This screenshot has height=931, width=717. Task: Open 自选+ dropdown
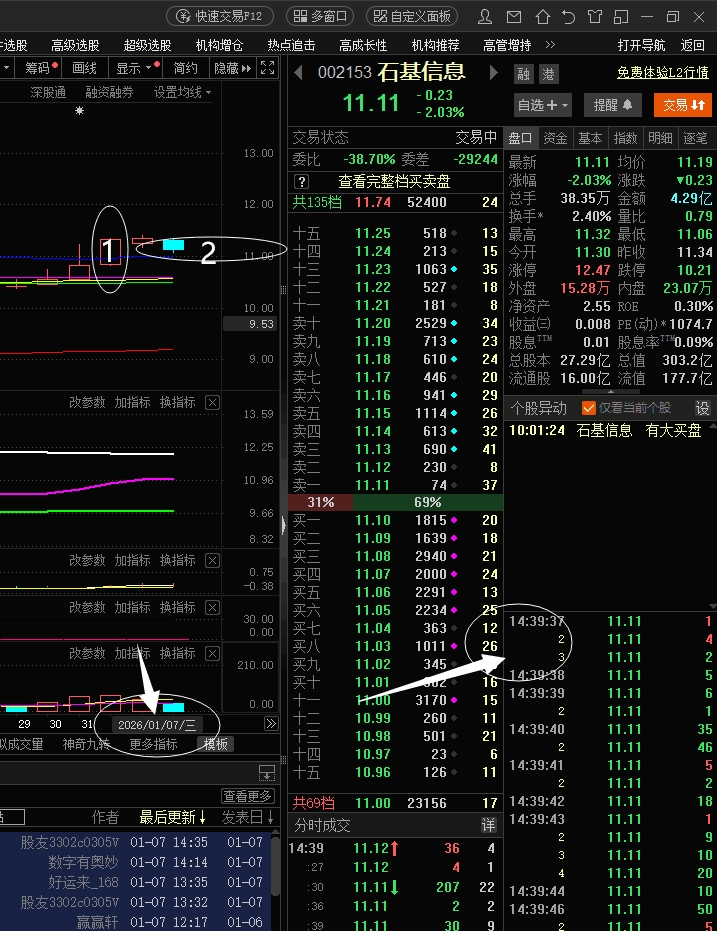[542, 105]
